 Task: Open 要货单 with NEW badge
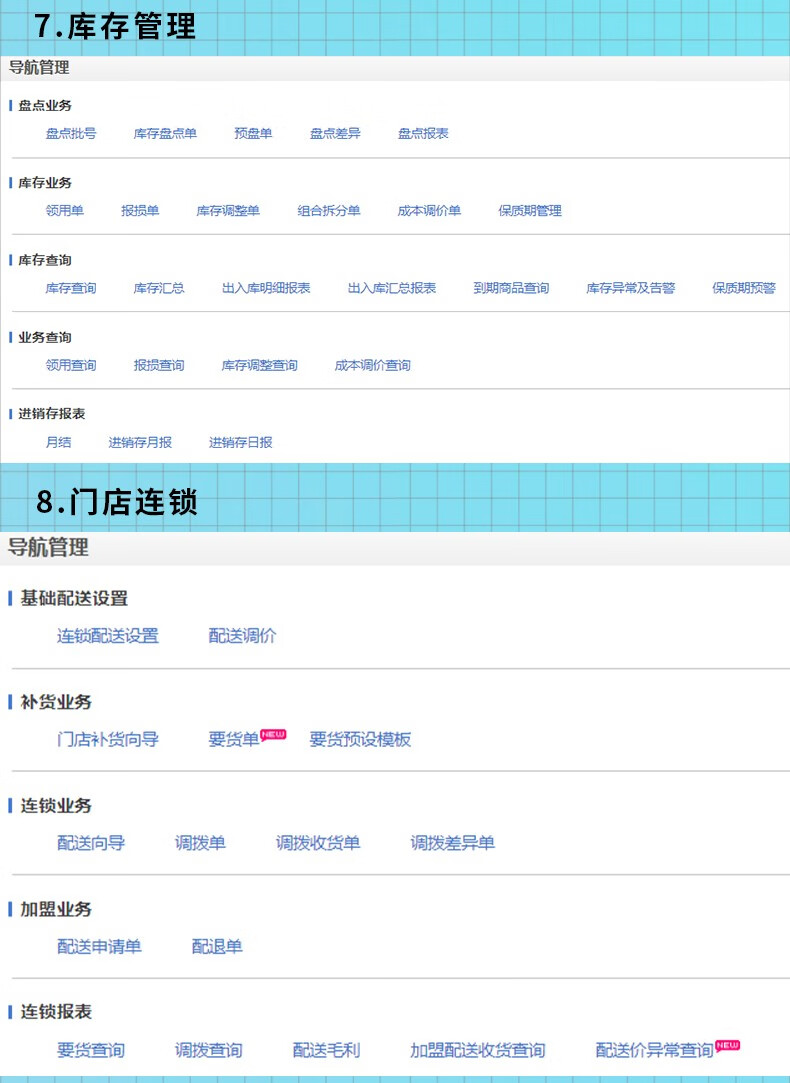pos(234,740)
